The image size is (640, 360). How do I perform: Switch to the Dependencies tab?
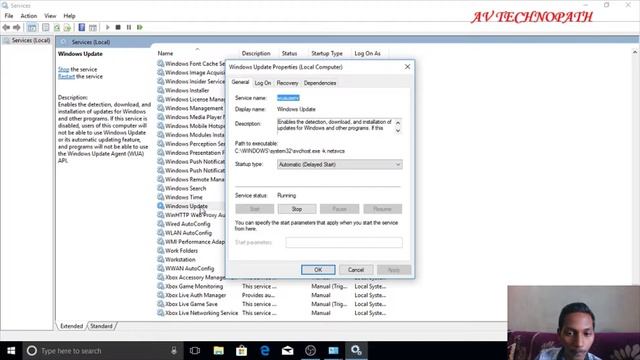click(320, 83)
